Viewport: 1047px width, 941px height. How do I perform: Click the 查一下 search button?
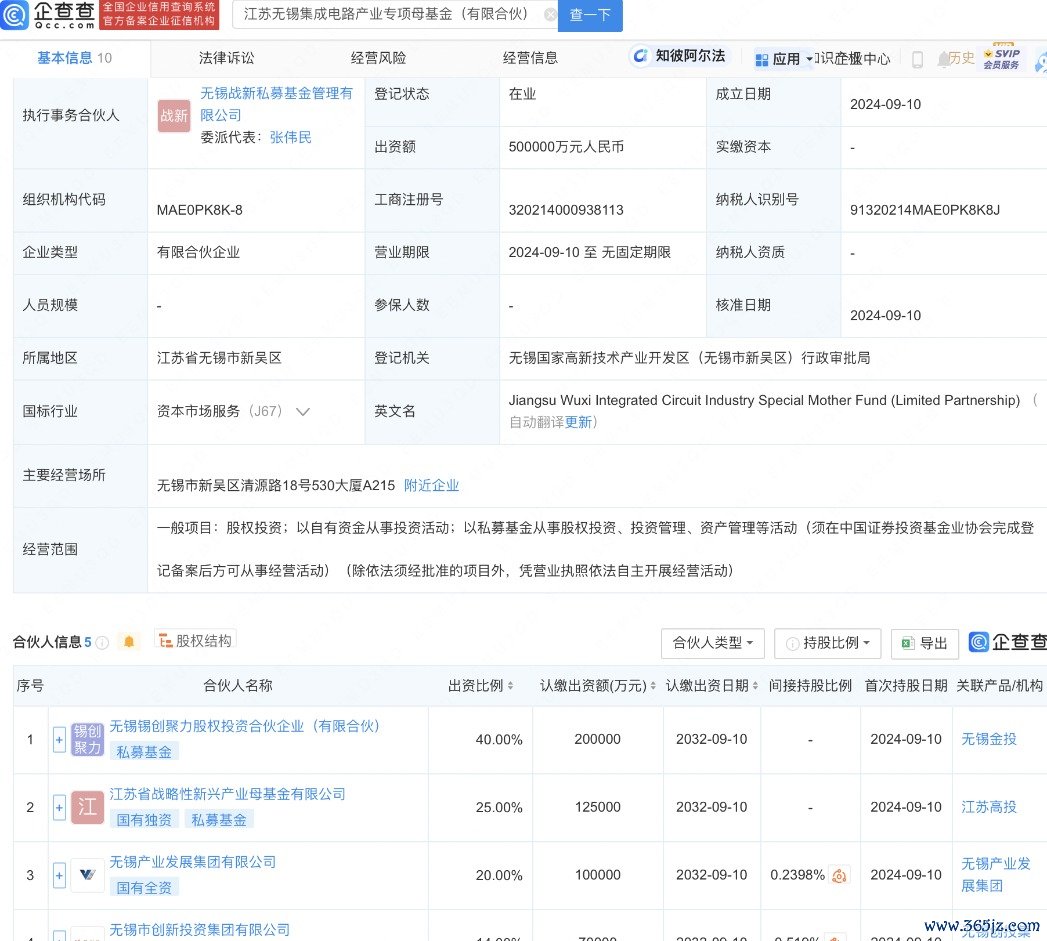tap(590, 15)
